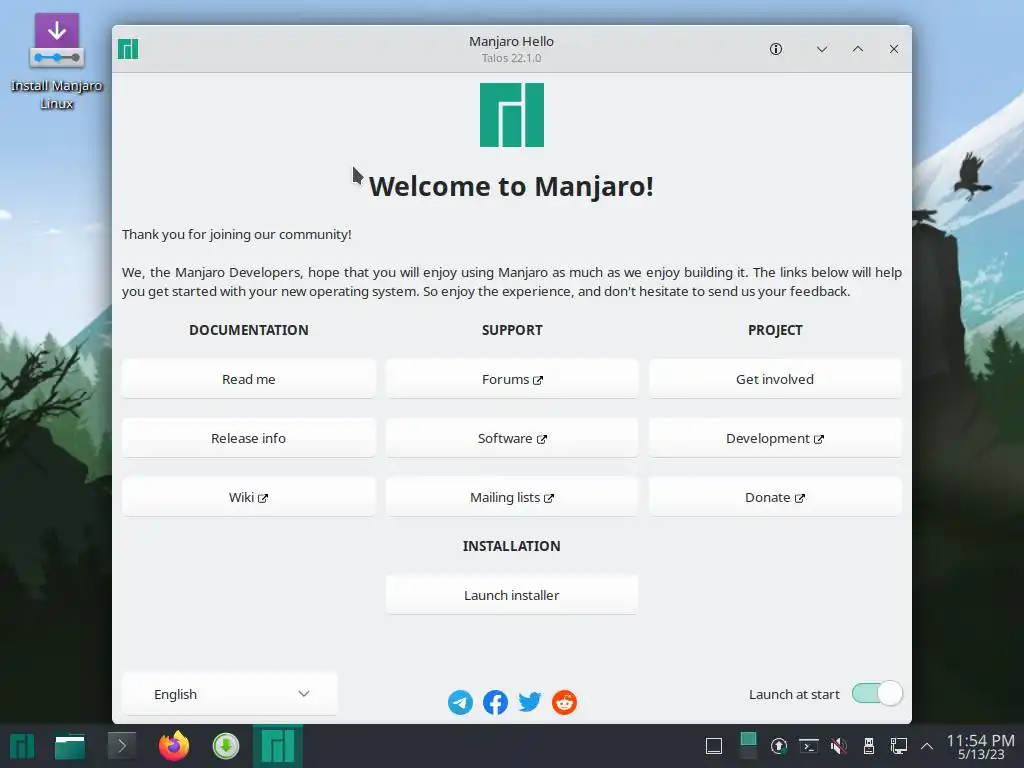This screenshot has height=768, width=1024.
Task: Close the Manjaro Hello window
Action: click(893, 49)
